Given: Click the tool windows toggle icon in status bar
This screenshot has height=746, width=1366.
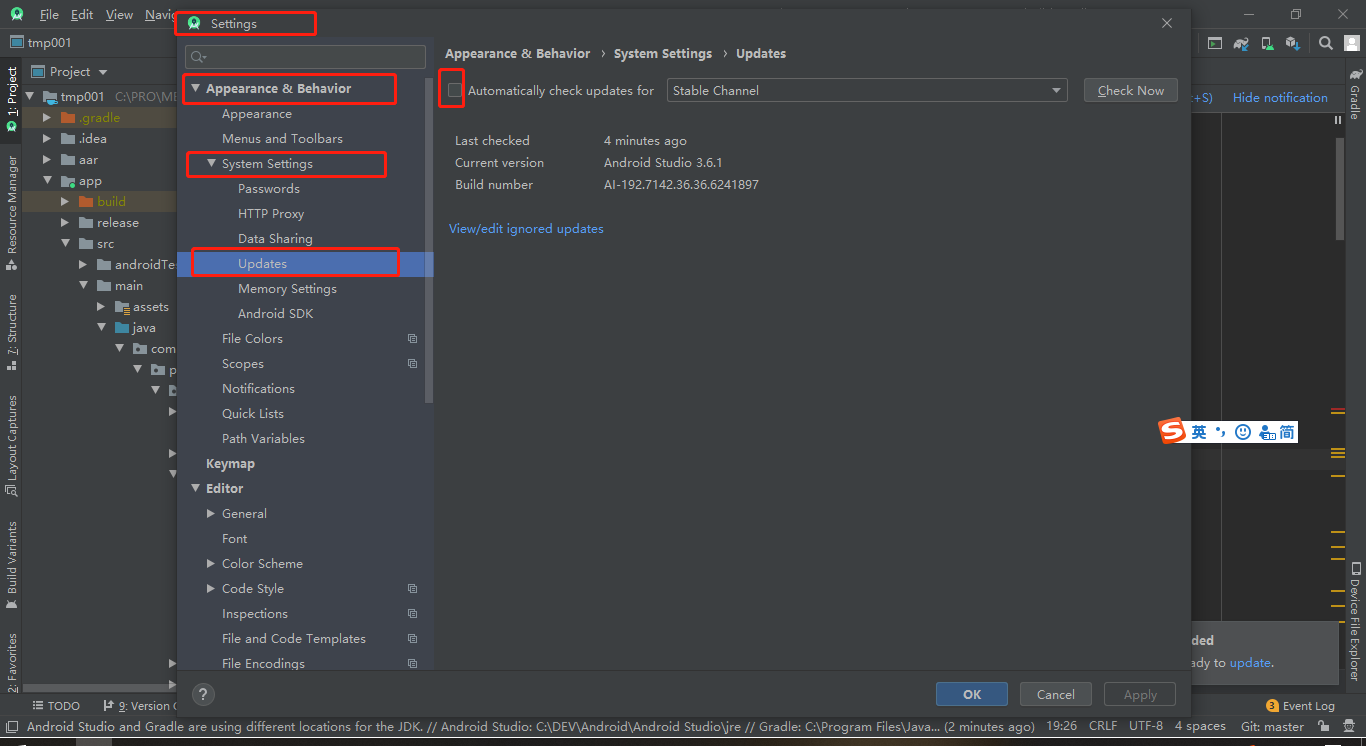Looking at the screenshot, I should click(x=11, y=727).
